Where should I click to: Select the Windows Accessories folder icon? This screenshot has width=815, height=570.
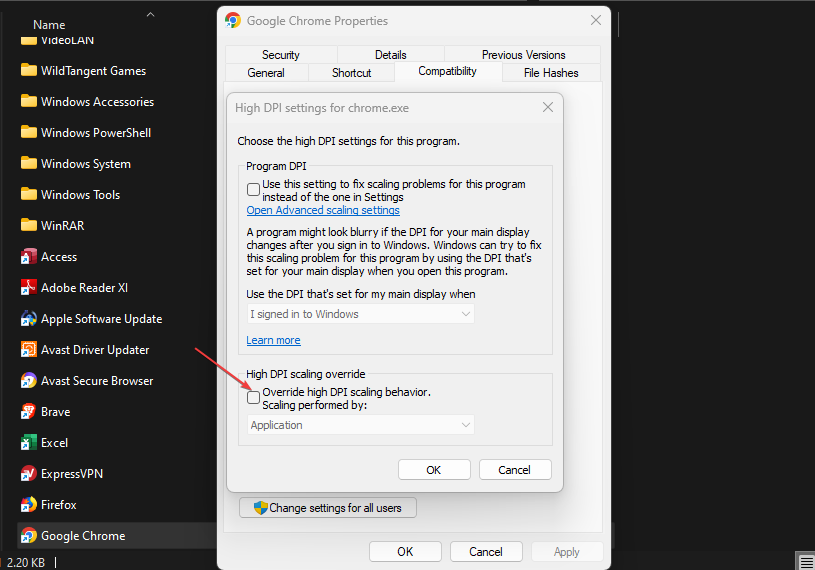(29, 101)
